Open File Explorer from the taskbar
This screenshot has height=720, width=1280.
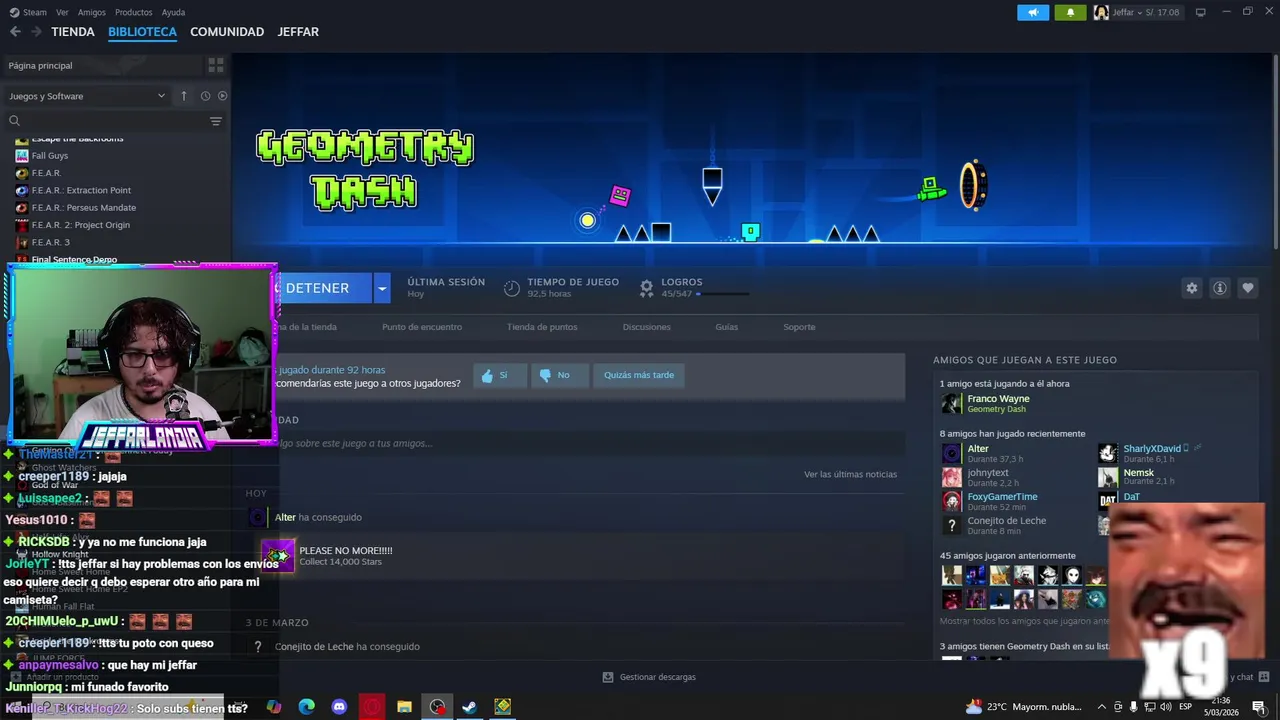pyautogui.click(x=405, y=707)
